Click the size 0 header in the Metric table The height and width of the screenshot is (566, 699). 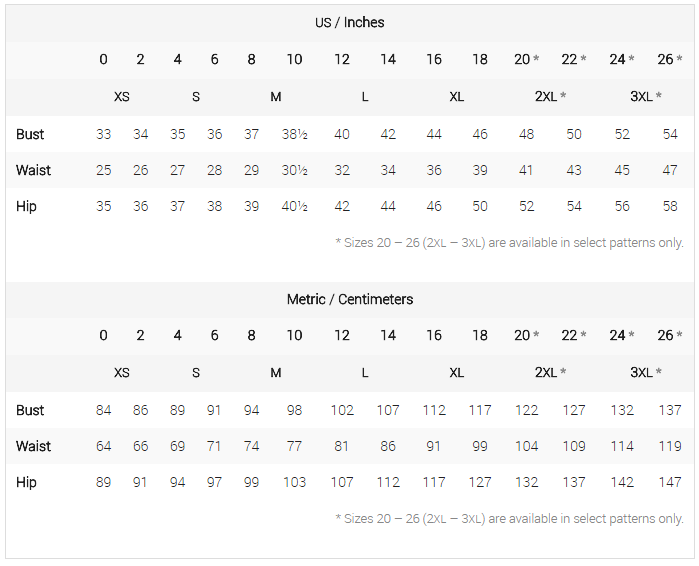[x=103, y=335]
